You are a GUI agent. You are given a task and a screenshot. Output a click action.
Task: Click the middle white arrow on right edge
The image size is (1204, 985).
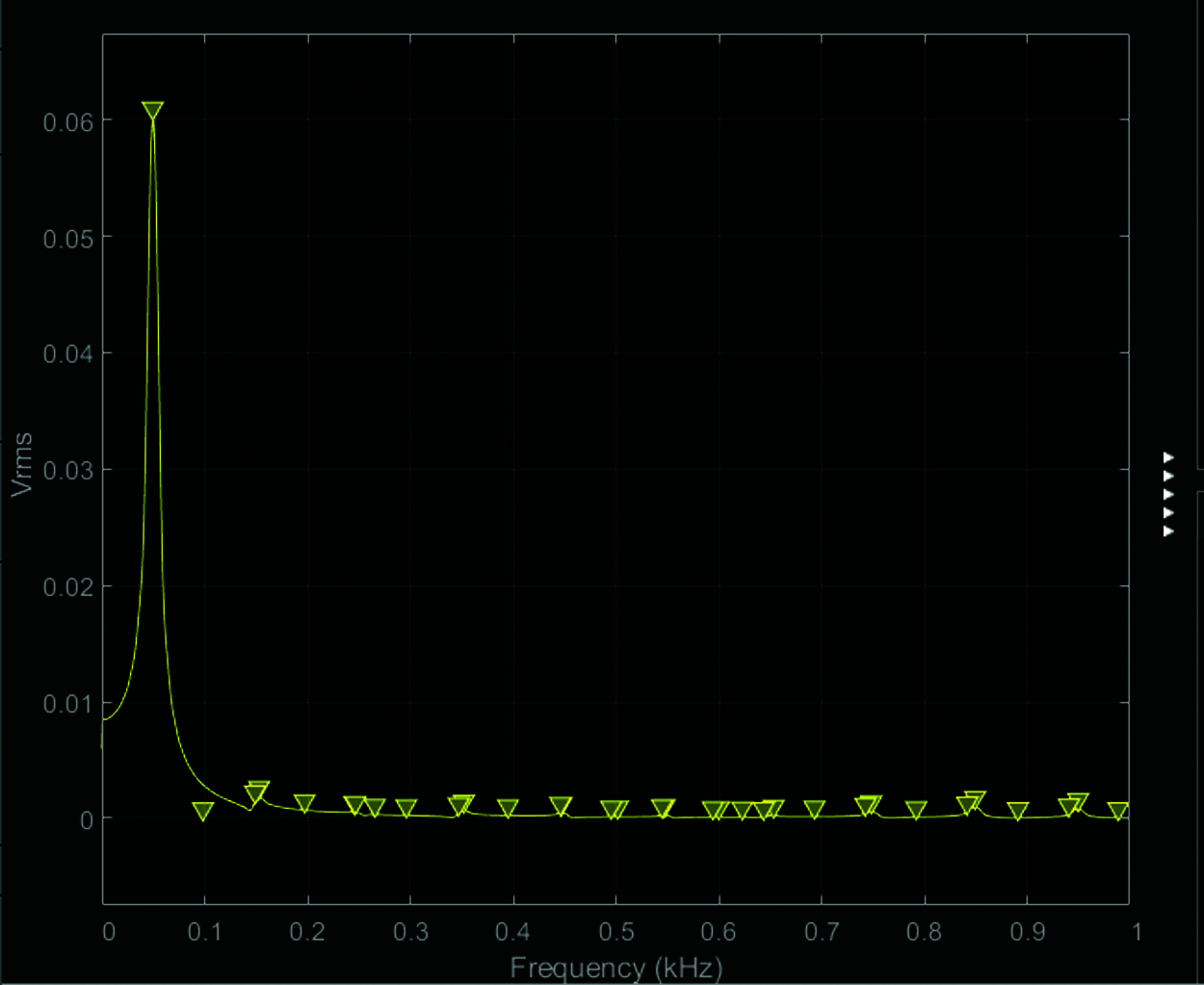point(1168,494)
